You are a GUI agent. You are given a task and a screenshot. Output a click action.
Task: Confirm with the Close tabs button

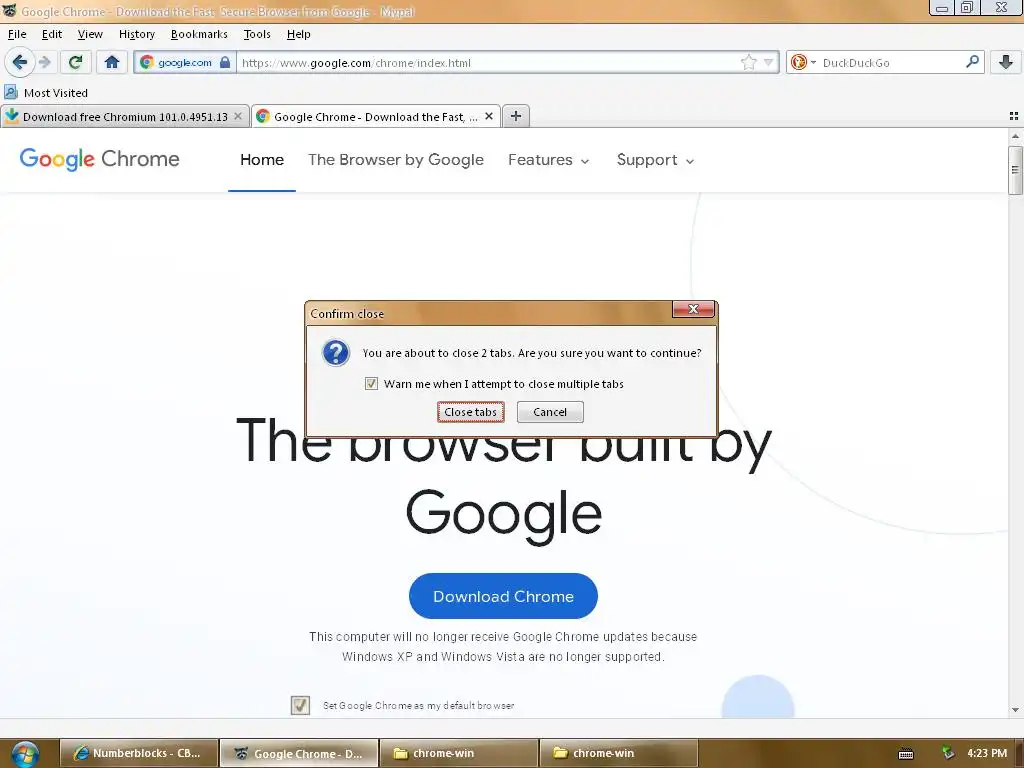coord(470,412)
